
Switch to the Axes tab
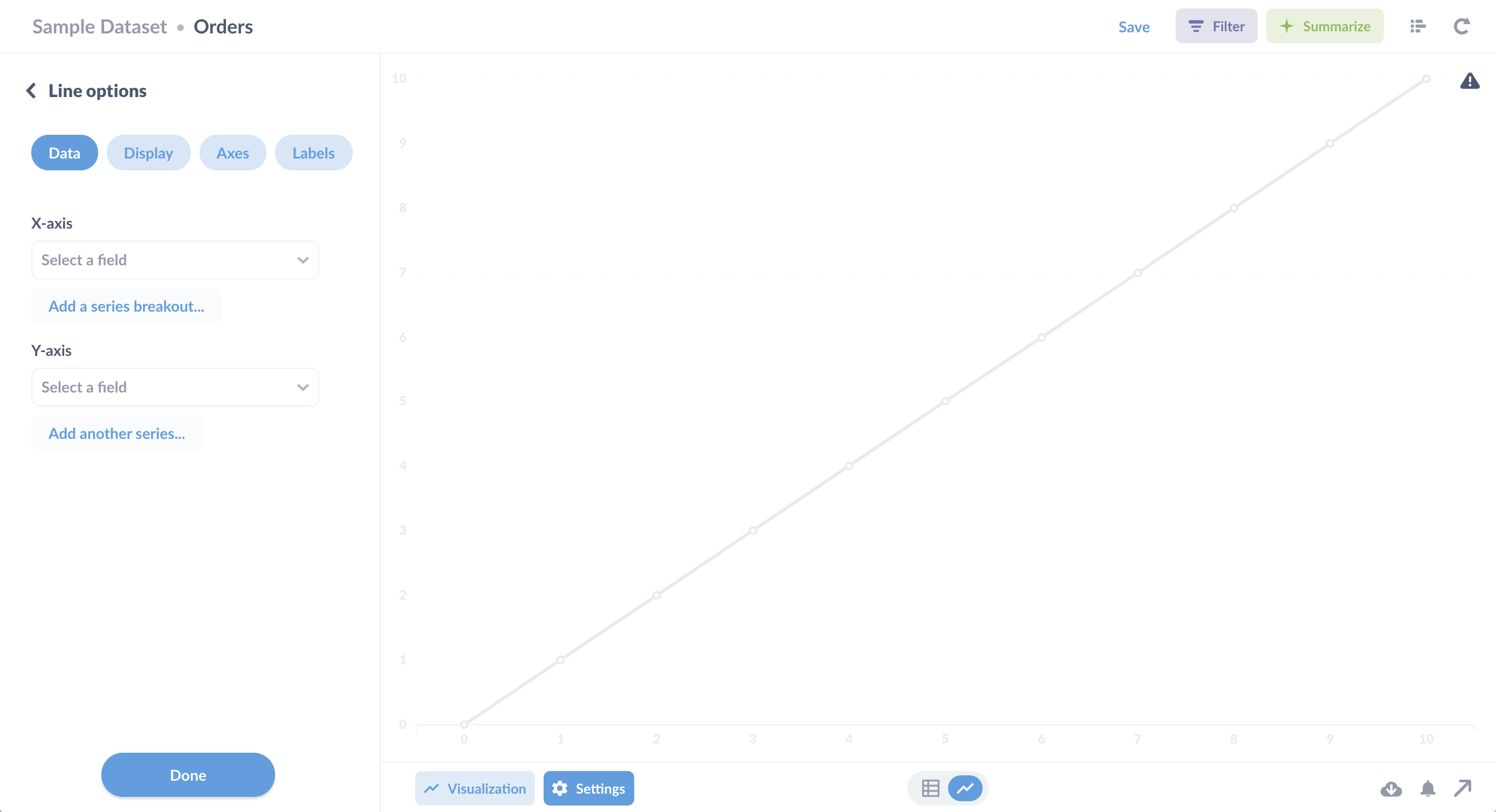[233, 152]
